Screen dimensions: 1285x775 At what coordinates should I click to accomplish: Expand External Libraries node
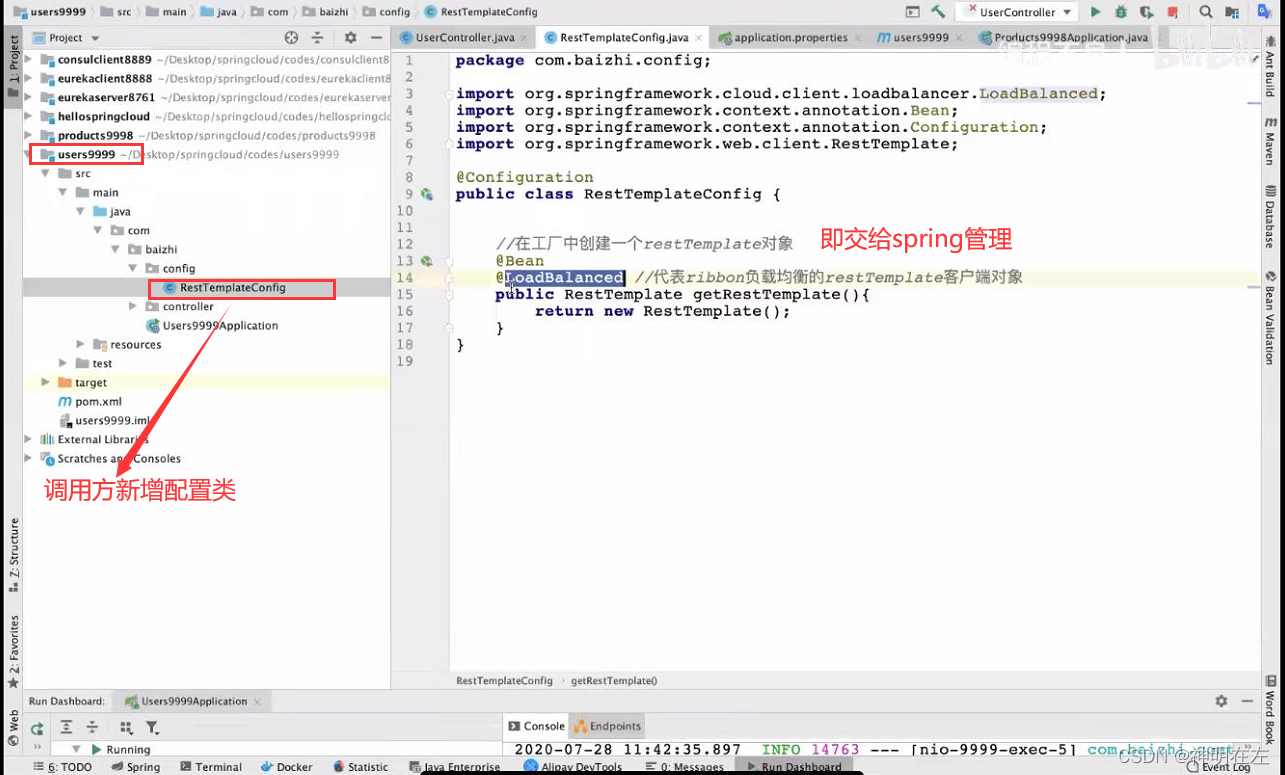click(x=28, y=439)
